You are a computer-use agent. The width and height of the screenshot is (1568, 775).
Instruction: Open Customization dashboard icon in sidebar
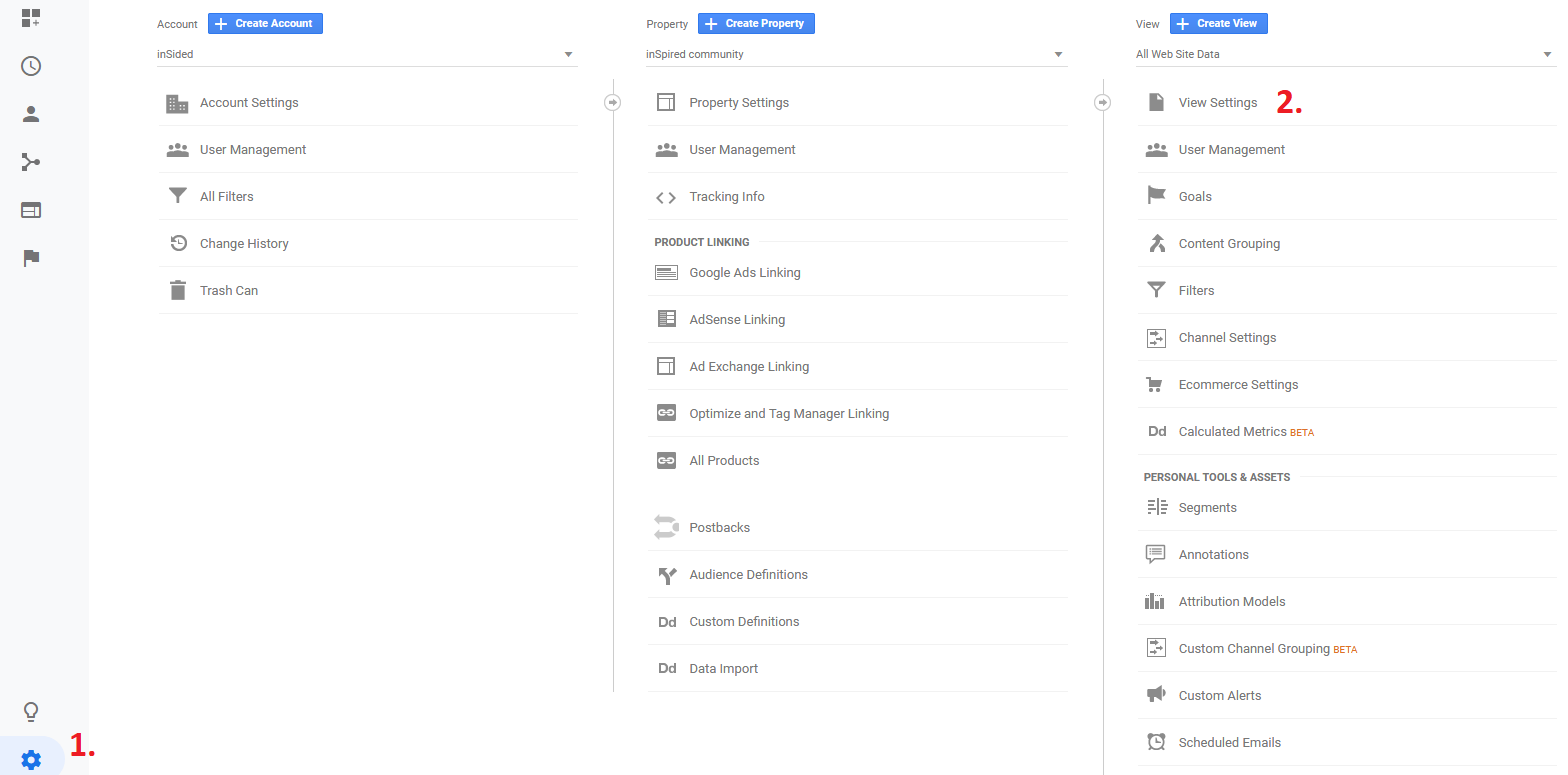31,18
